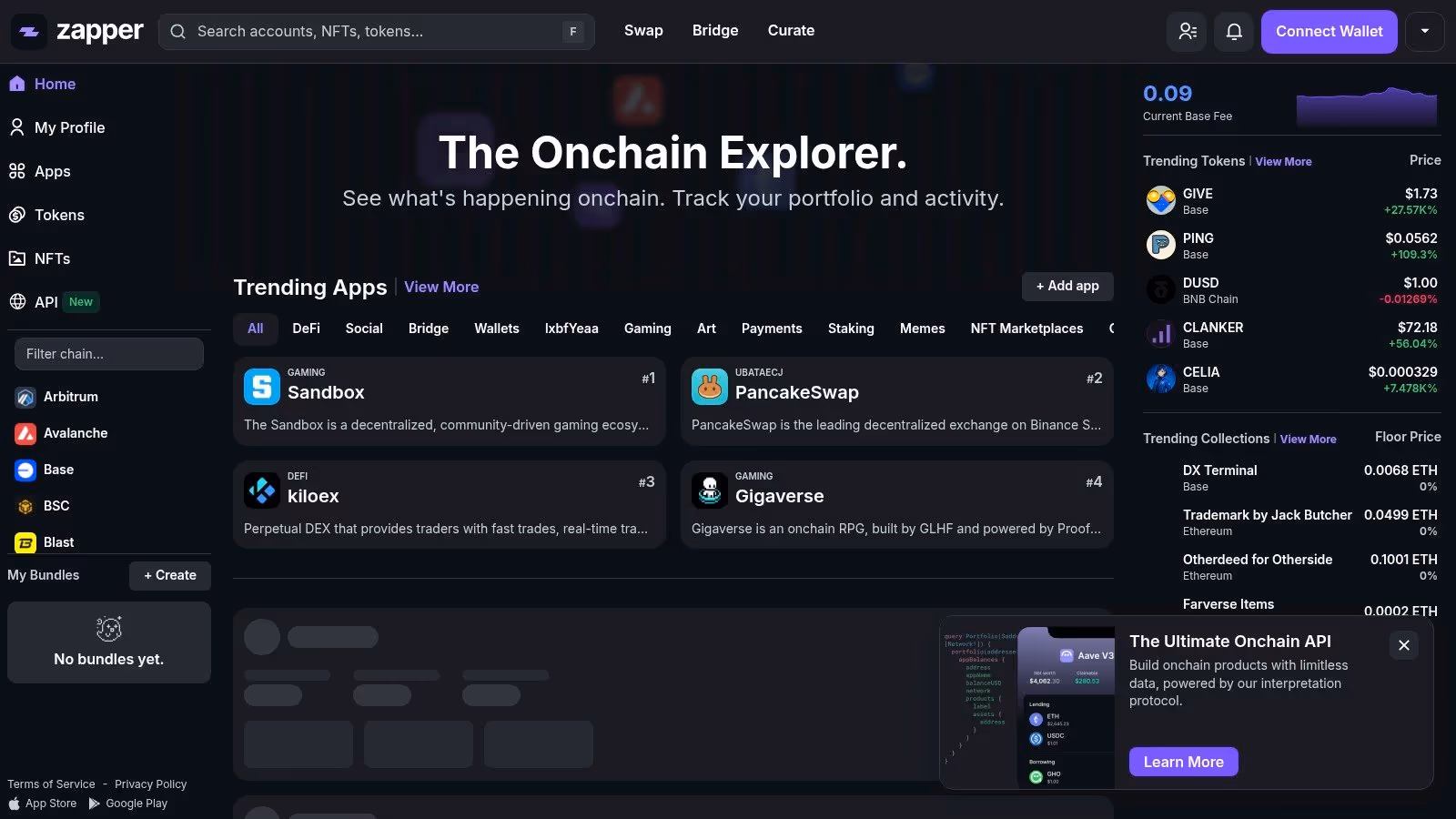This screenshot has height=819, width=1456.
Task: Select the Staking category tab
Action: click(851, 329)
